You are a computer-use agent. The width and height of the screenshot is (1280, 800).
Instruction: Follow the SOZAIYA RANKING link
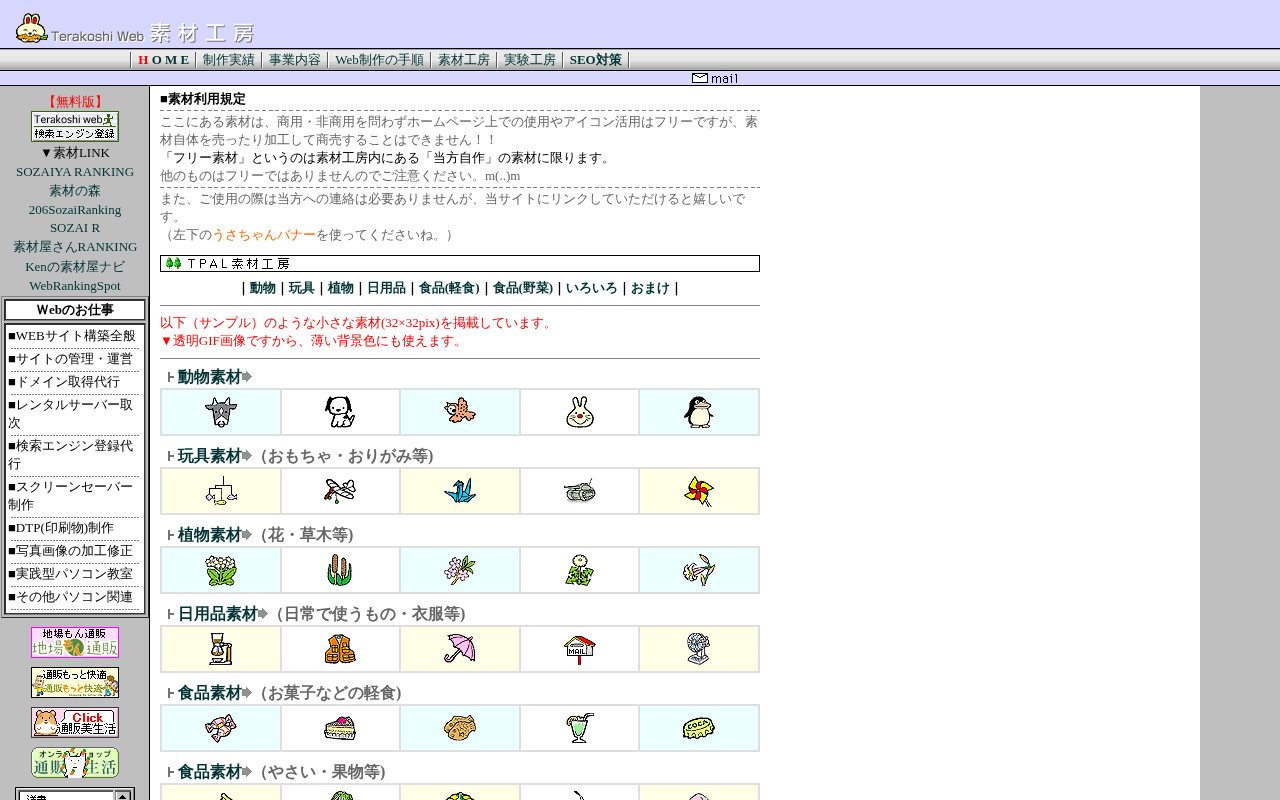75,172
